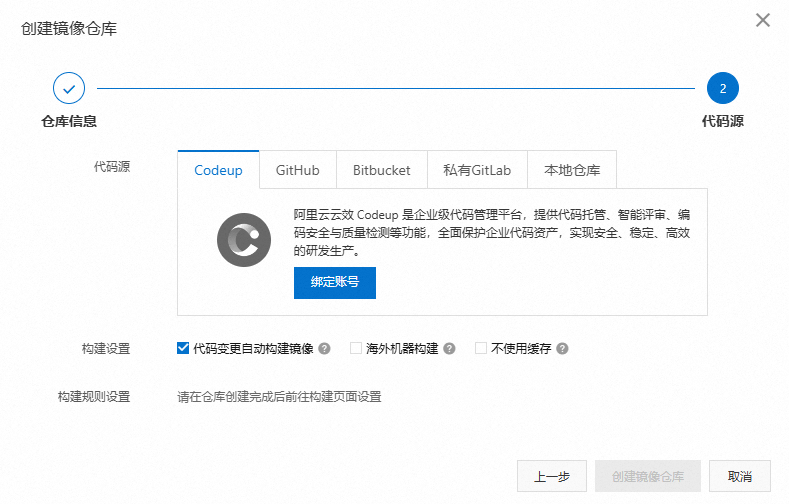Image resolution: width=789 pixels, height=504 pixels.
Task: Open help icon next to 代码变更自动构建镜像
Action: [325, 349]
